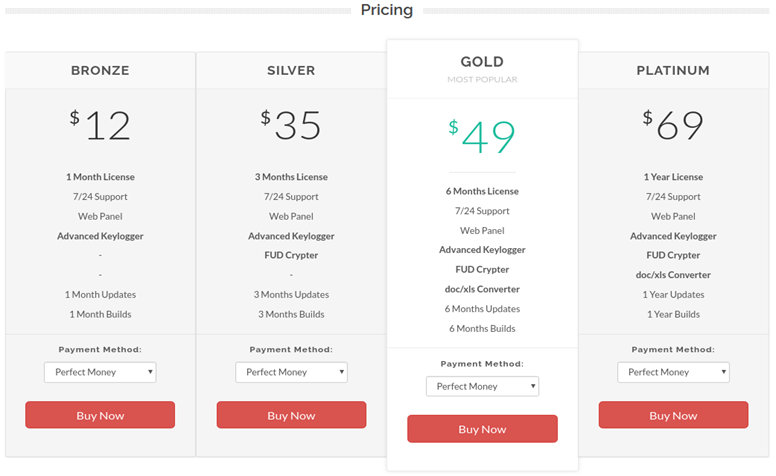Click the $35 Silver price
The width and height of the screenshot is (776, 476).
click(291, 125)
